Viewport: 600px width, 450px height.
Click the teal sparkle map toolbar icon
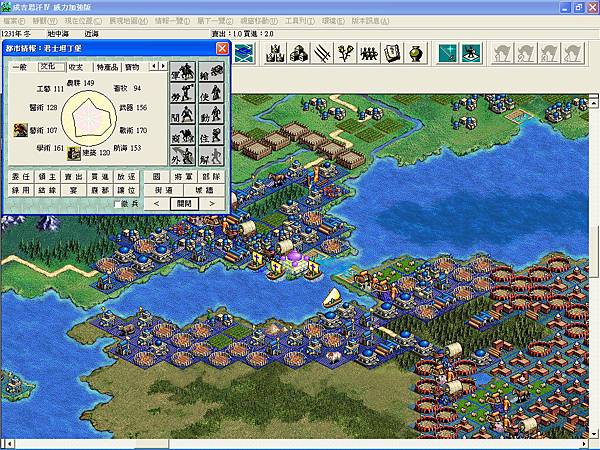tap(448, 53)
